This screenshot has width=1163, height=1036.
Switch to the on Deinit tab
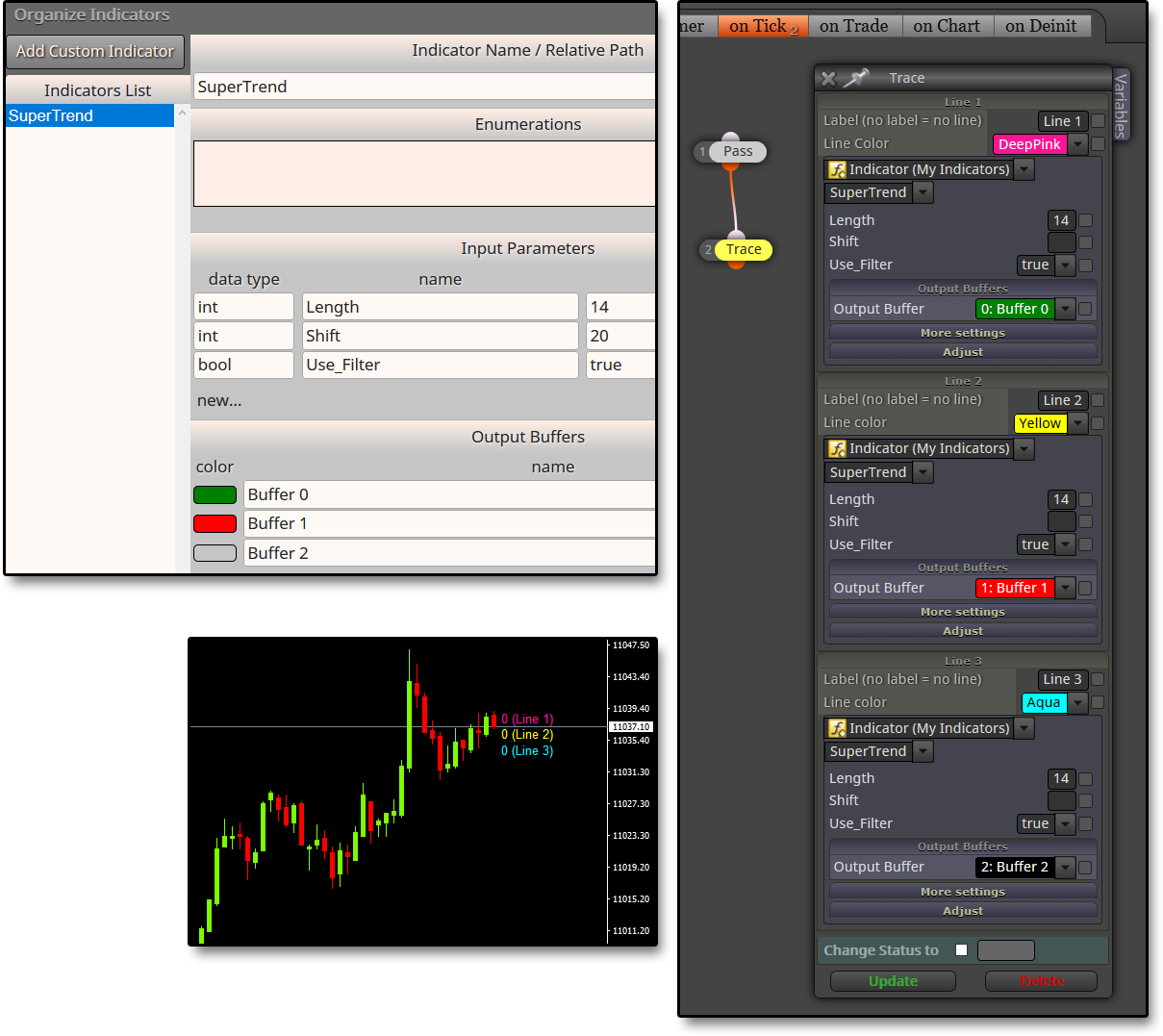tap(1041, 26)
